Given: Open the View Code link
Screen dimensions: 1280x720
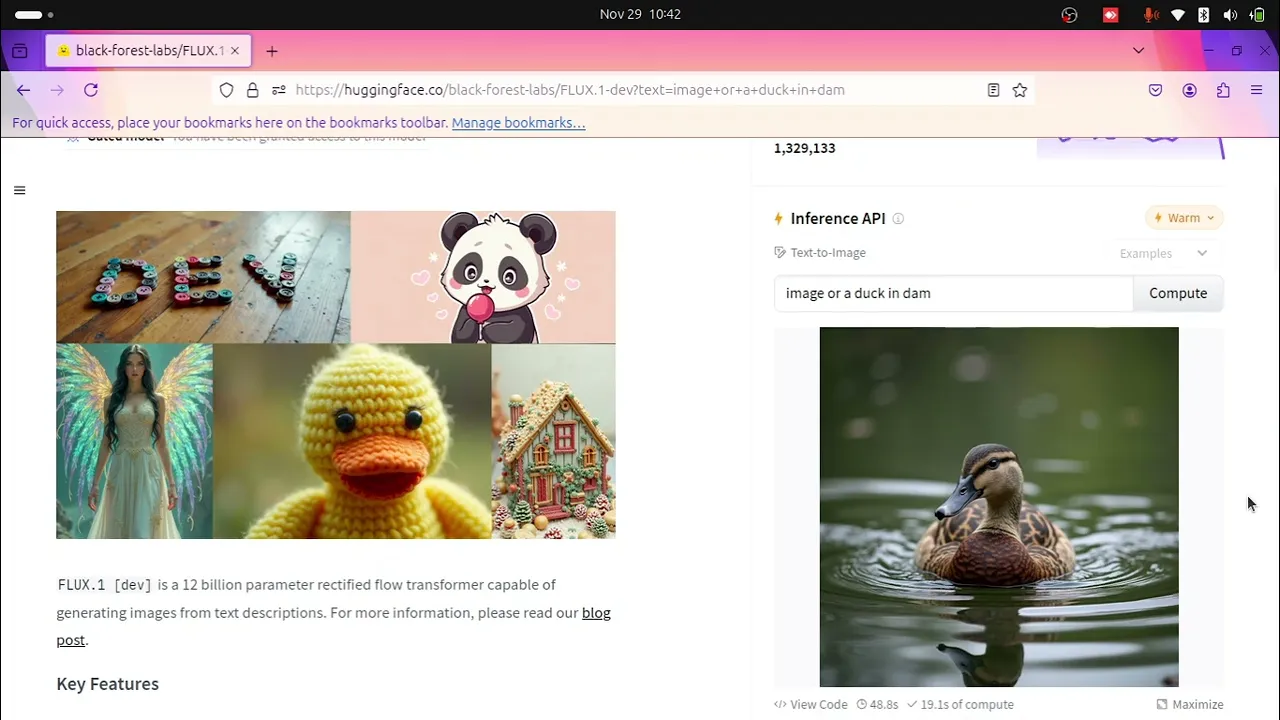Looking at the screenshot, I should pyautogui.click(x=811, y=704).
